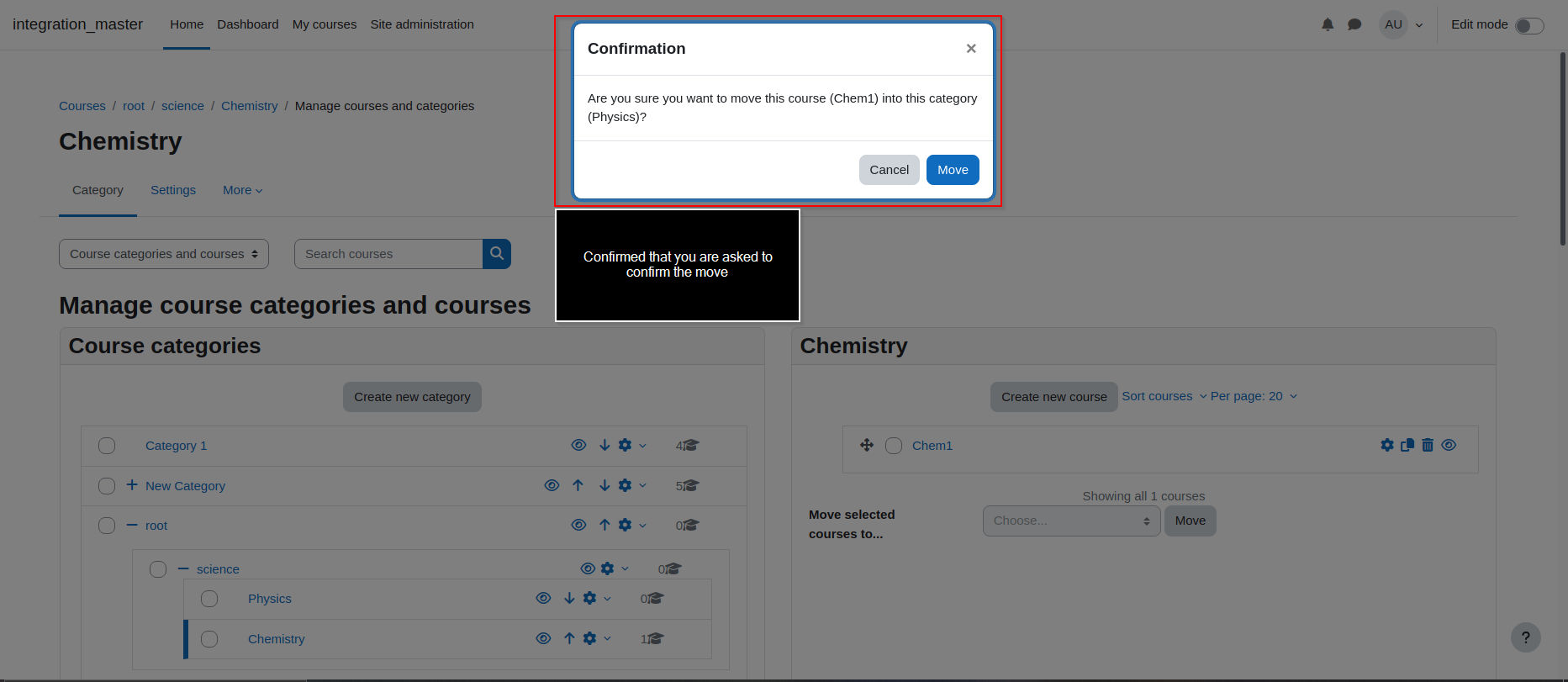Open science category gear icon
Screen dimensions: 1568x682
point(607,569)
